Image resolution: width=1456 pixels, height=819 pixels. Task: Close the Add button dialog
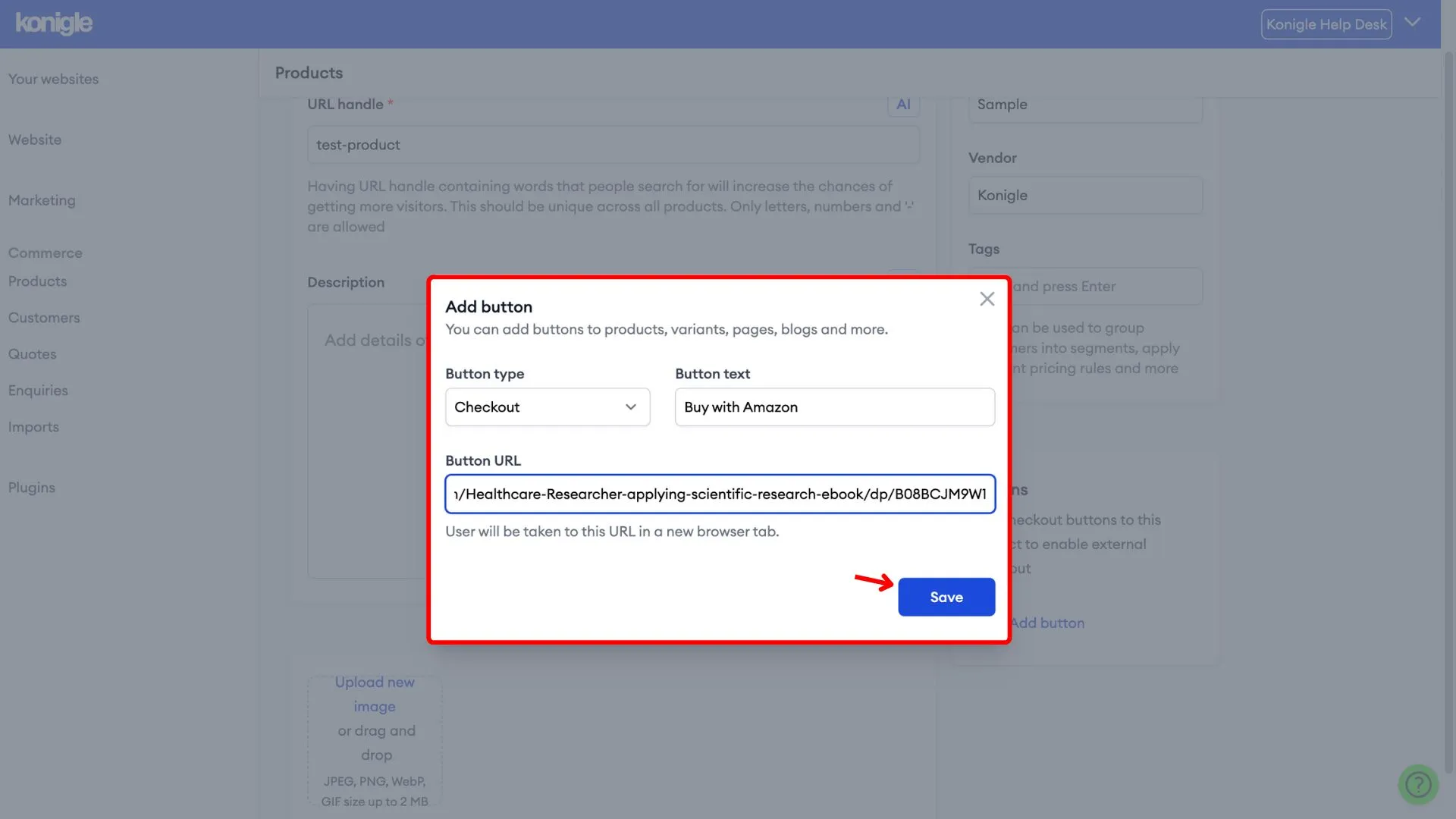click(x=987, y=299)
